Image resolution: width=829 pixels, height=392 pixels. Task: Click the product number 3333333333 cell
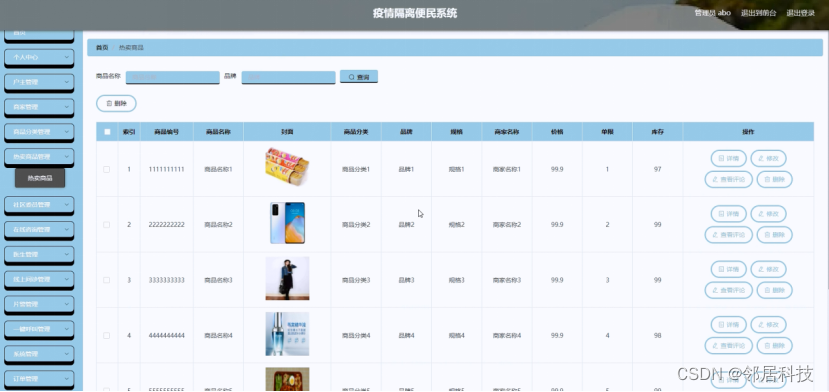167,280
